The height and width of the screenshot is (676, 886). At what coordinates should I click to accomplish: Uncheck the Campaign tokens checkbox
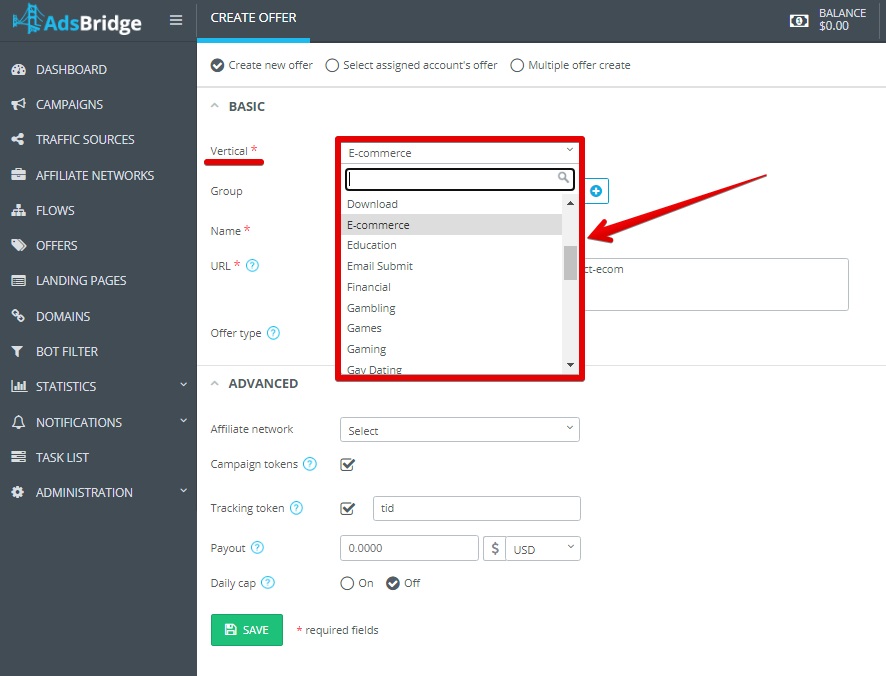[x=348, y=465]
